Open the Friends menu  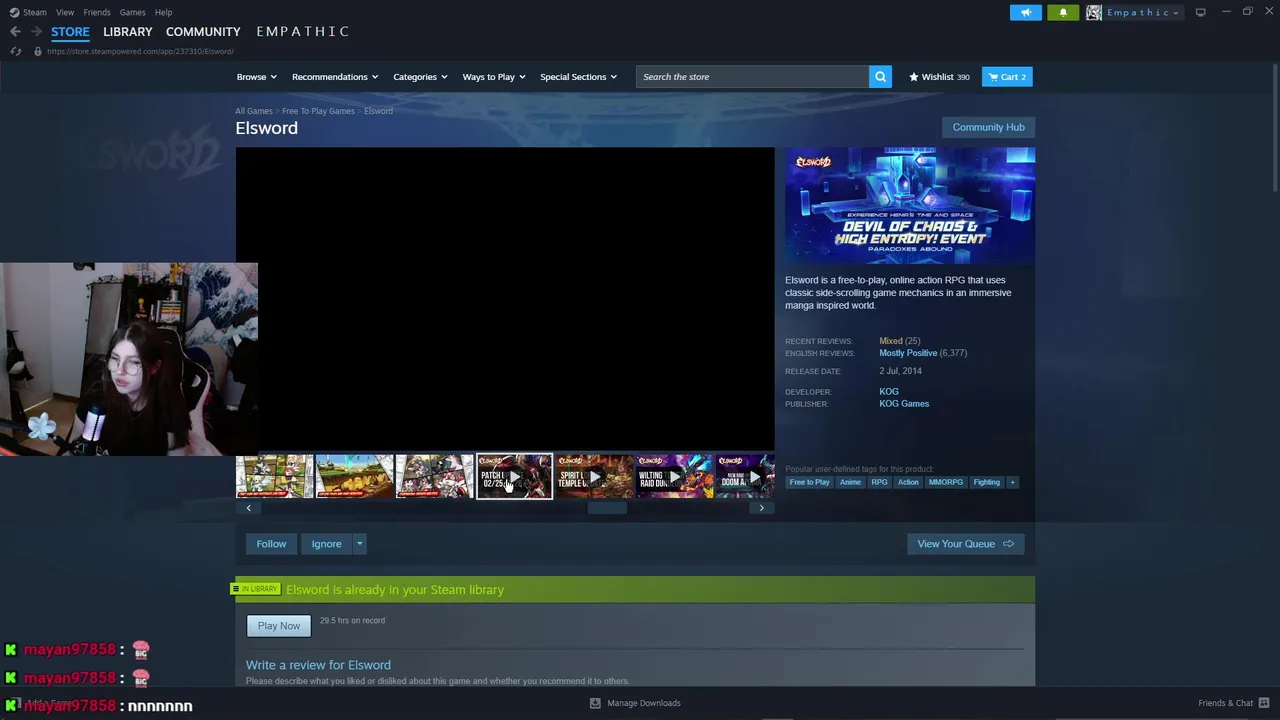[97, 12]
